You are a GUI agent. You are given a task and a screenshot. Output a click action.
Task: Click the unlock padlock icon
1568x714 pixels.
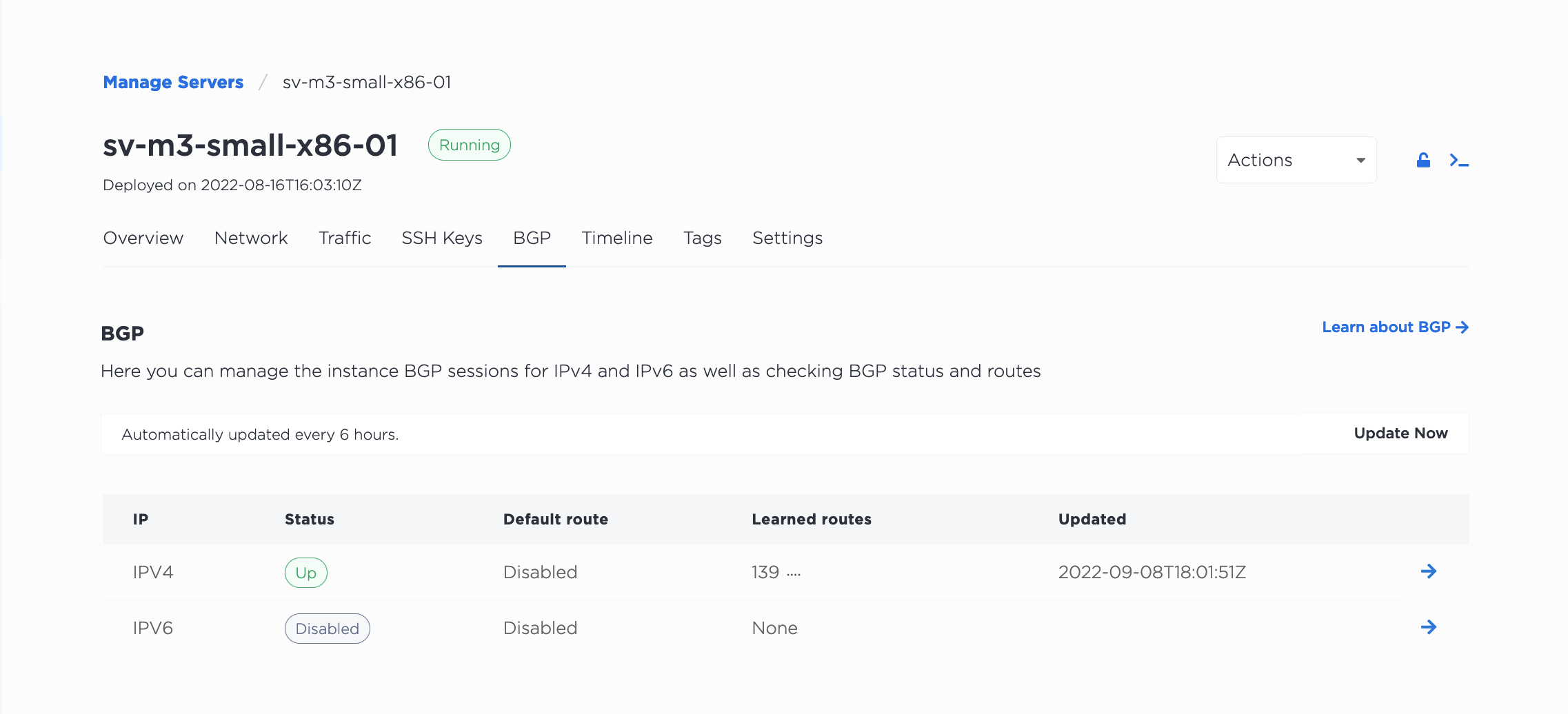[x=1423, y=160]
